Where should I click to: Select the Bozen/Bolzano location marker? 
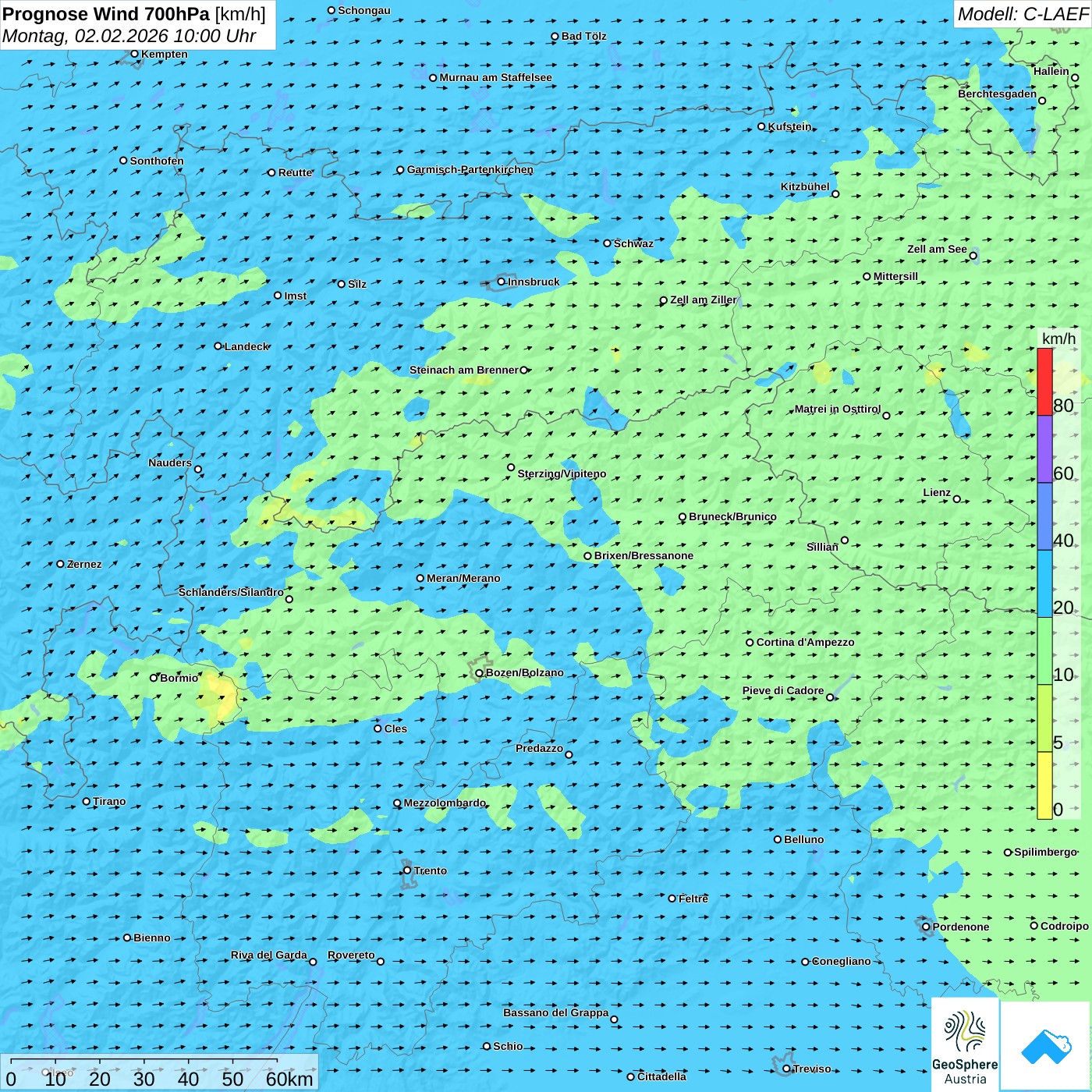480,673
